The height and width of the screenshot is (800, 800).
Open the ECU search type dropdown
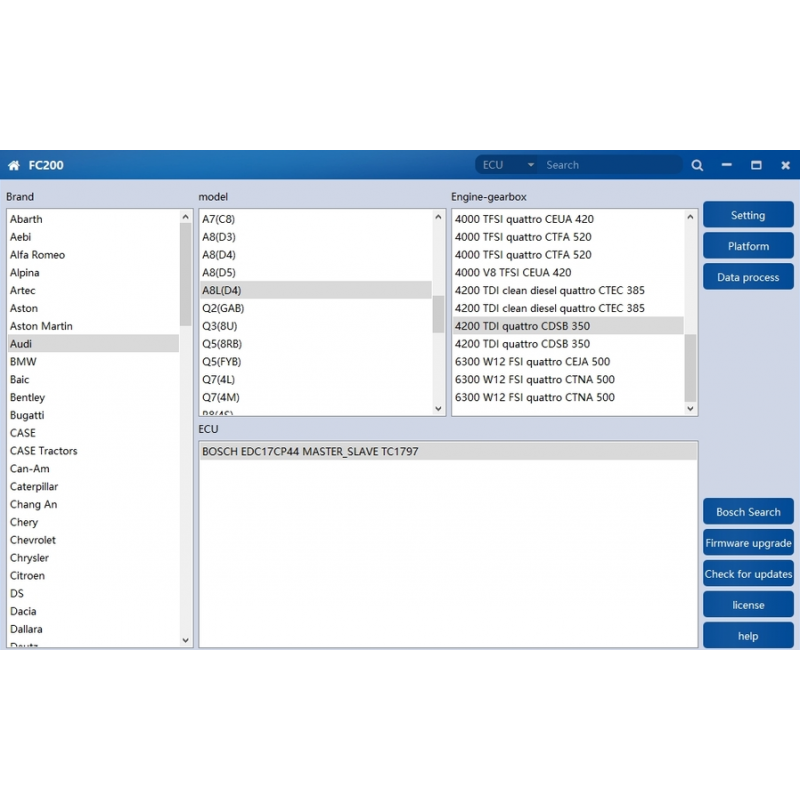coord(530,165)
